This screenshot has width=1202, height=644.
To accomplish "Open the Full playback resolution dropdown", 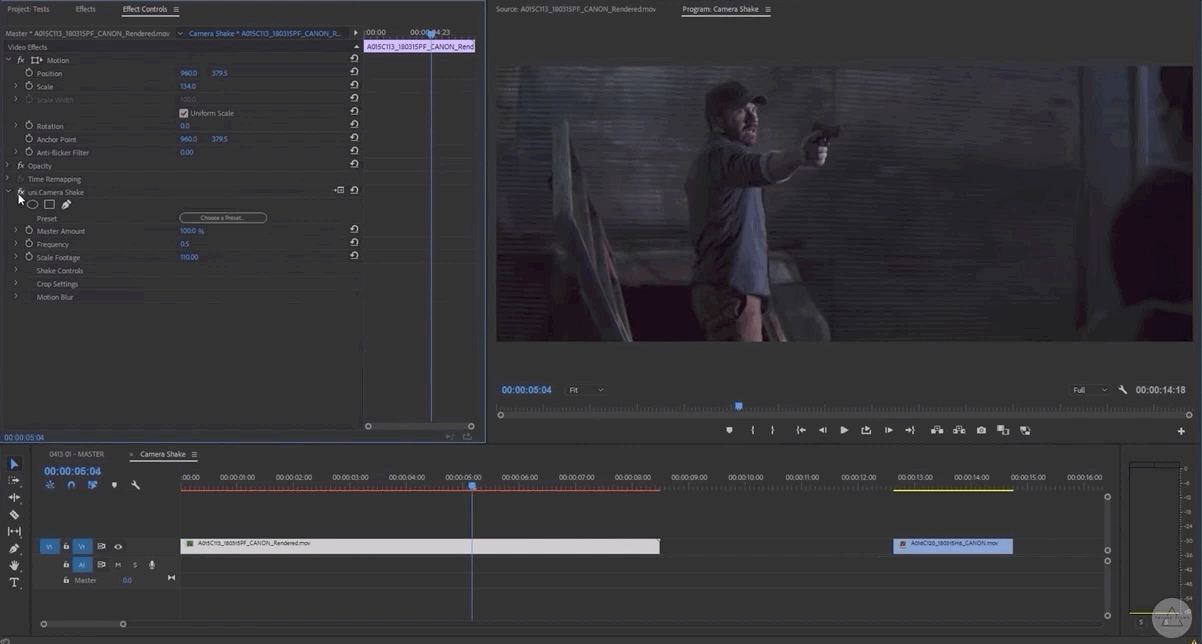I will (x=1090, y=390).
